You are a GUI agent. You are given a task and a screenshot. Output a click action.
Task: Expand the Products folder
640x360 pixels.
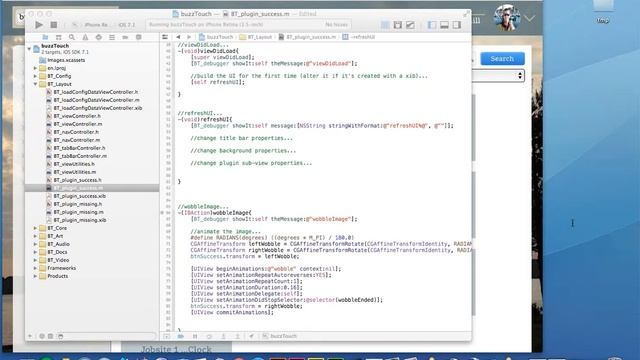tap(36, 276)
